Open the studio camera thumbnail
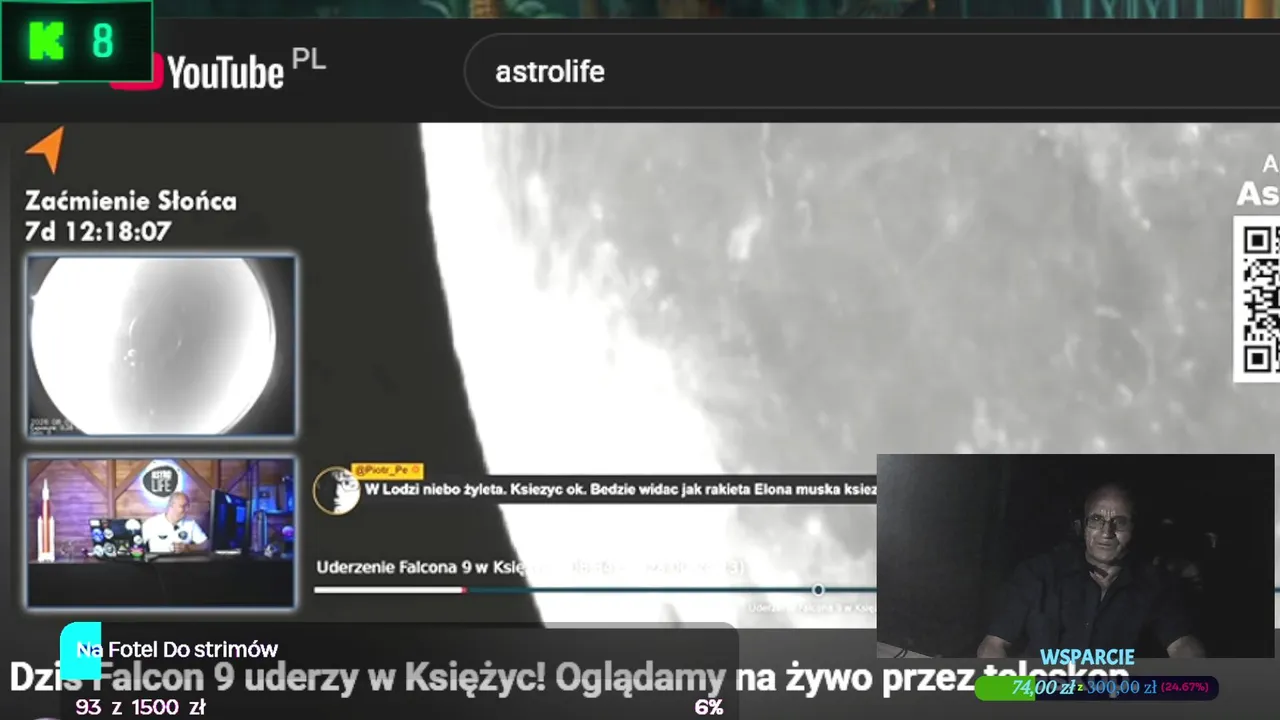The height and width of the screenshot is (720, 1280). [161, 532]
